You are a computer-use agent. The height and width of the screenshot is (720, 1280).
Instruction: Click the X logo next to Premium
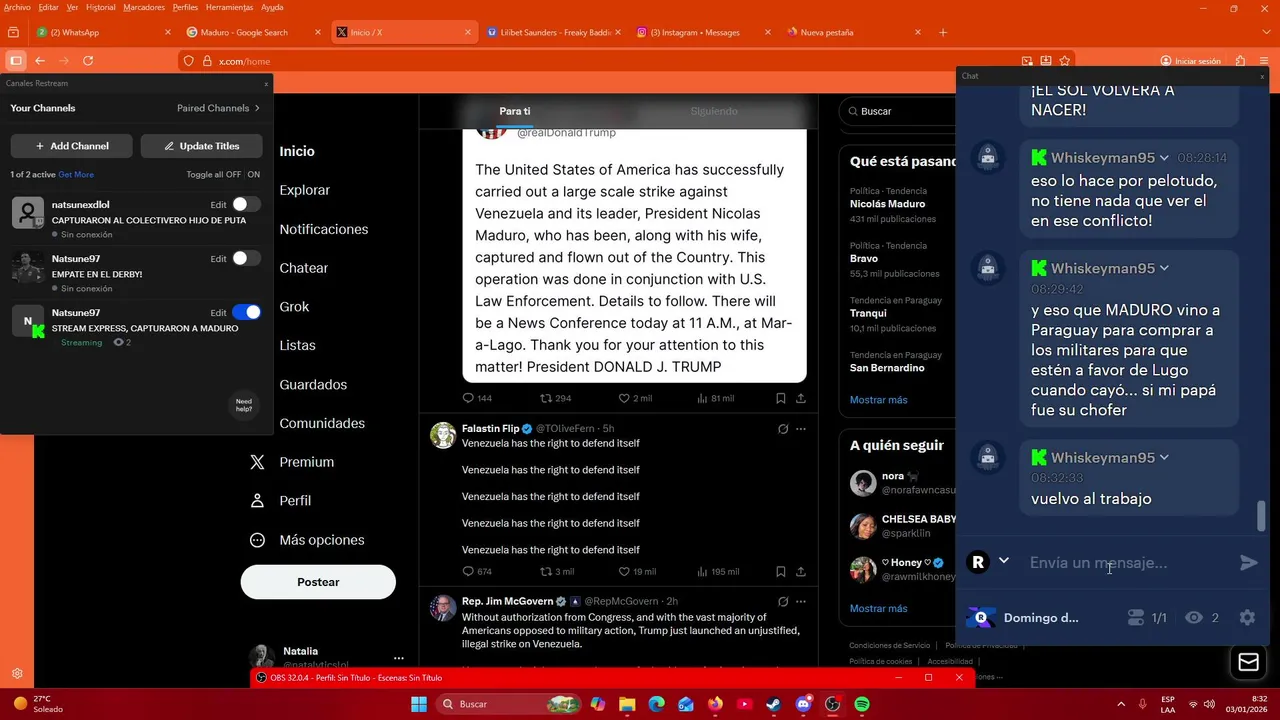click(x=258, y=462)
